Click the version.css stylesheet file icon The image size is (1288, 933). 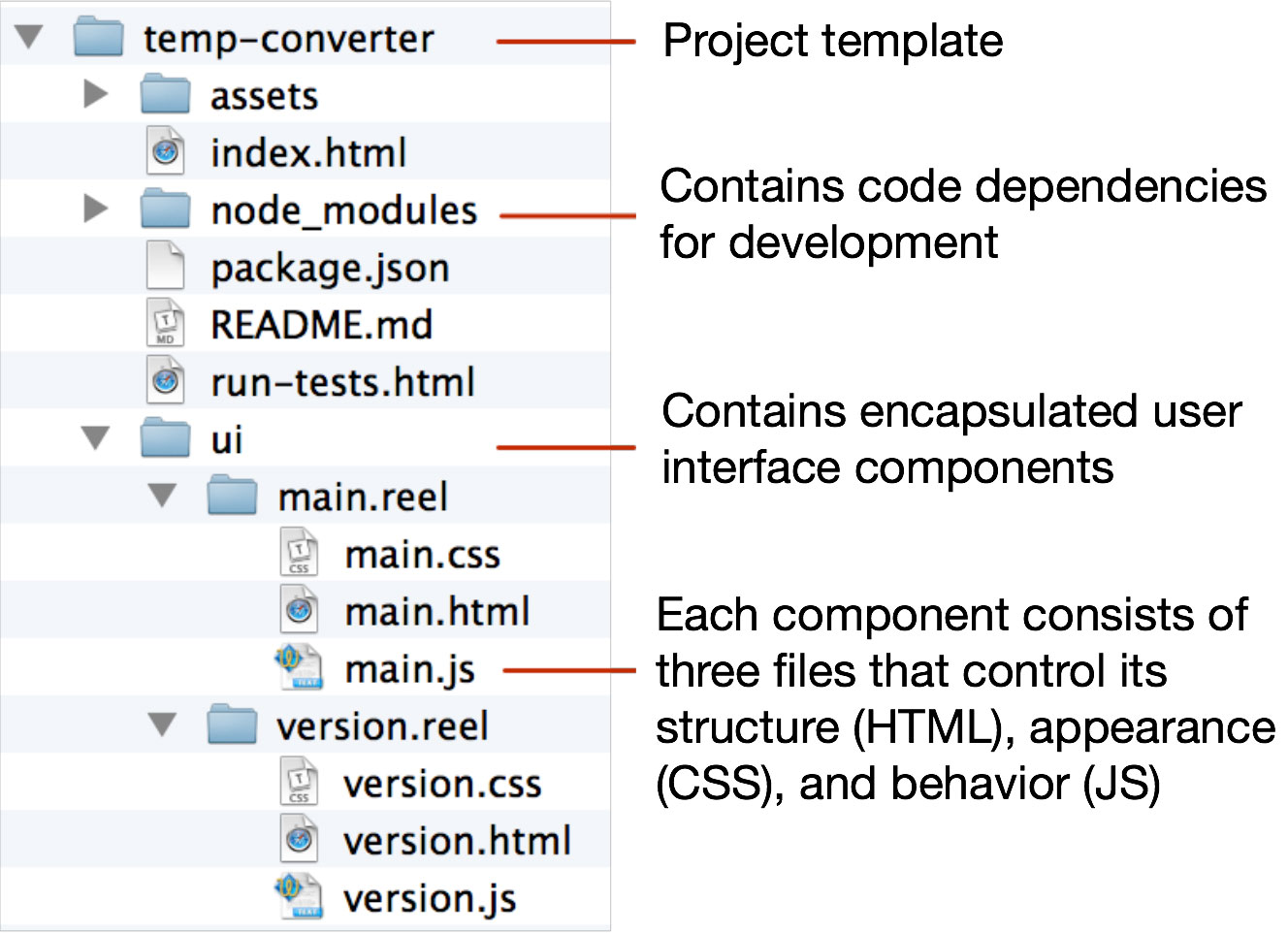click(x=299, y=781)
